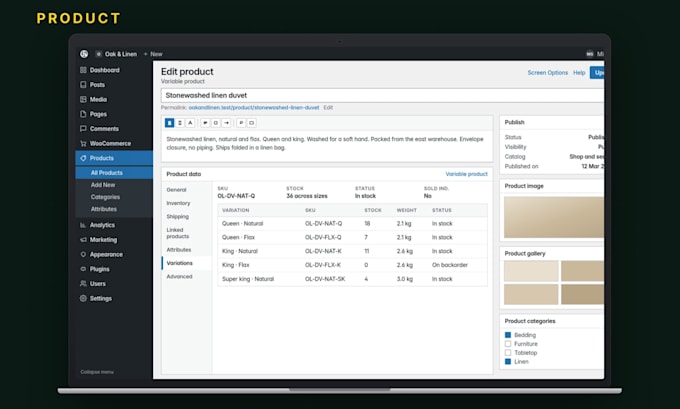
Task: Click the On backorder status cell
Action: [x=450, y=265]
